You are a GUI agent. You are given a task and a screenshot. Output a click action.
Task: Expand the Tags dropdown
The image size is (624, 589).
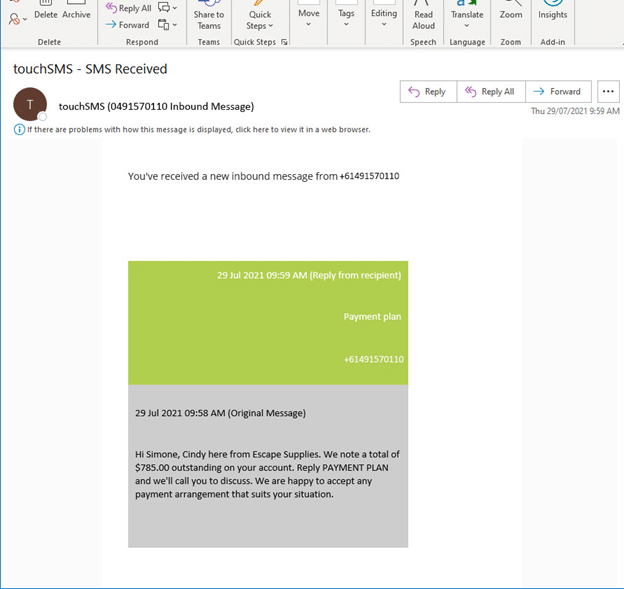346,18
